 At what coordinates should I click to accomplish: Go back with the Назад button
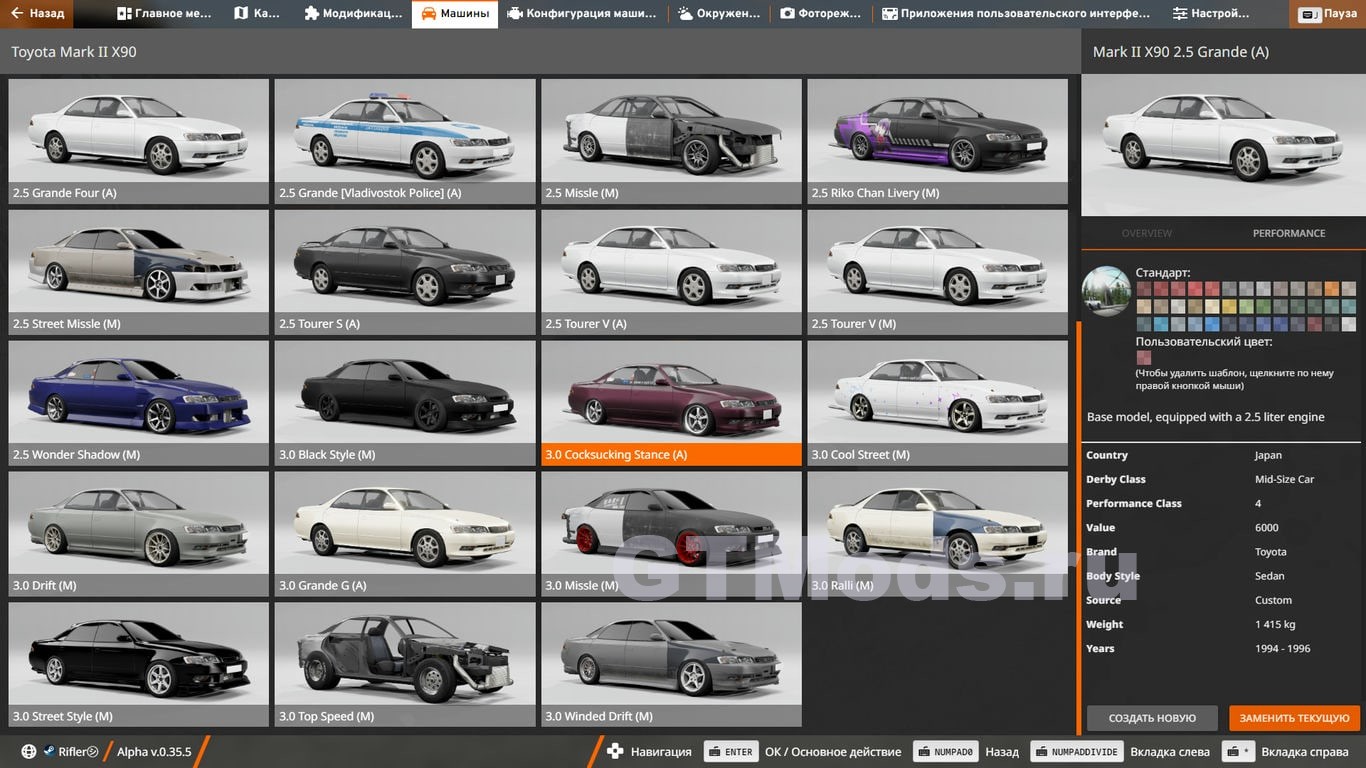[x=37, y=14]
